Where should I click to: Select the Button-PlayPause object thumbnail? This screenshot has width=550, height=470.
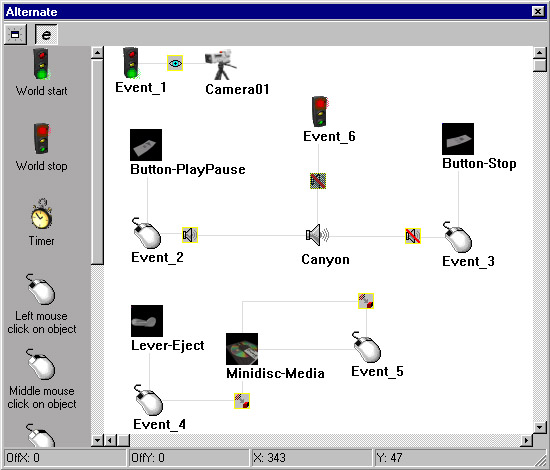click(x=146, y=145)
